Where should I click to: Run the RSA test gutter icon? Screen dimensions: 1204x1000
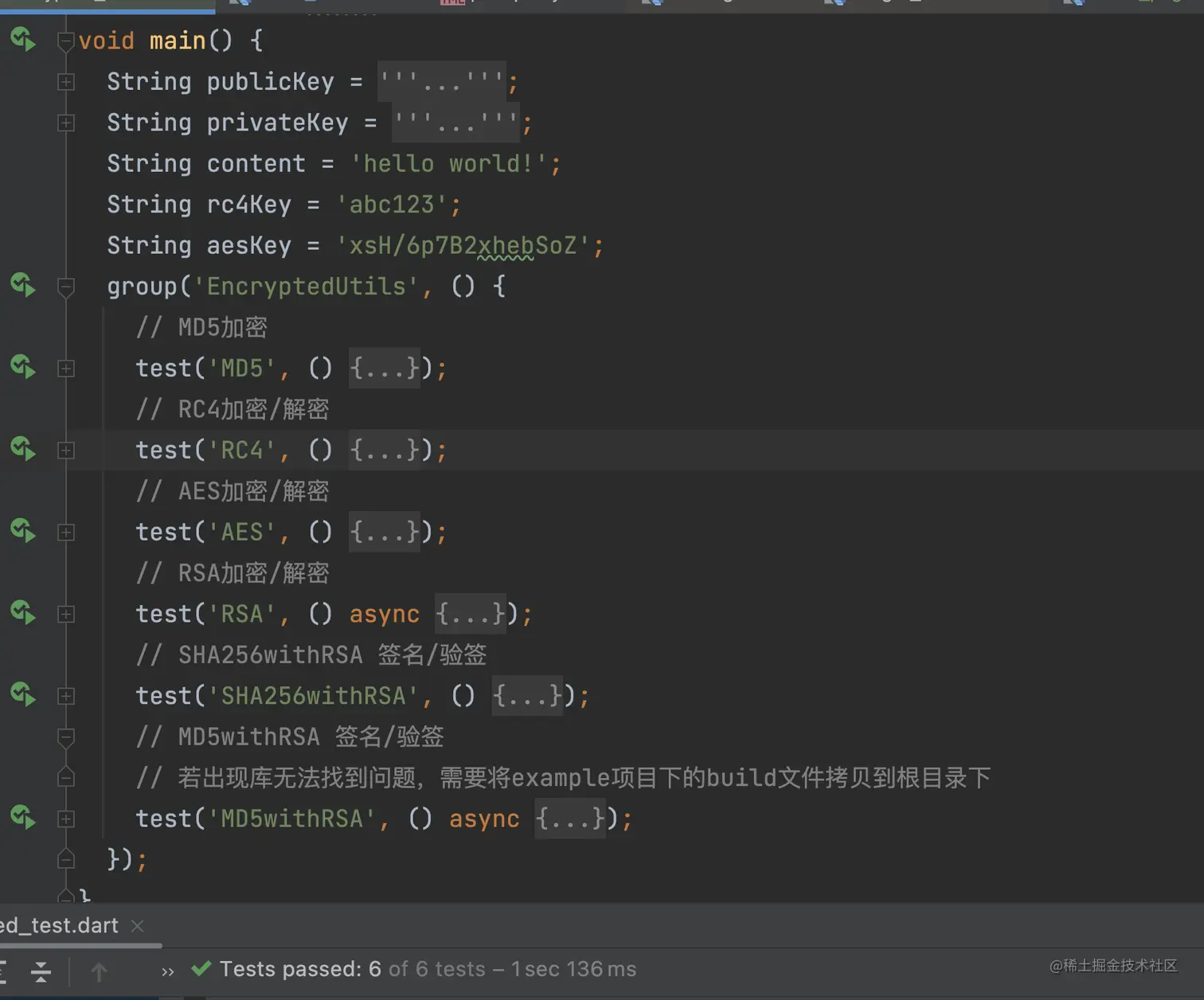point(23,613)
